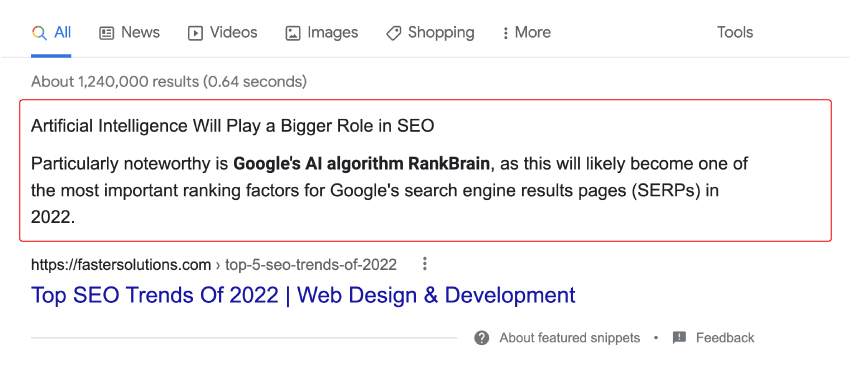Screen dimensions: 850x374
Task: Switch to the Images tab
Action: 321,33
